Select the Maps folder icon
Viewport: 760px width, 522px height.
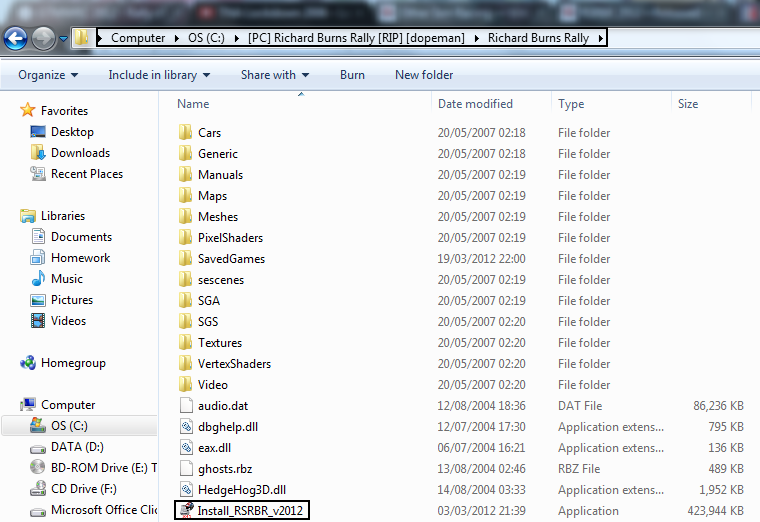[185, 195]
